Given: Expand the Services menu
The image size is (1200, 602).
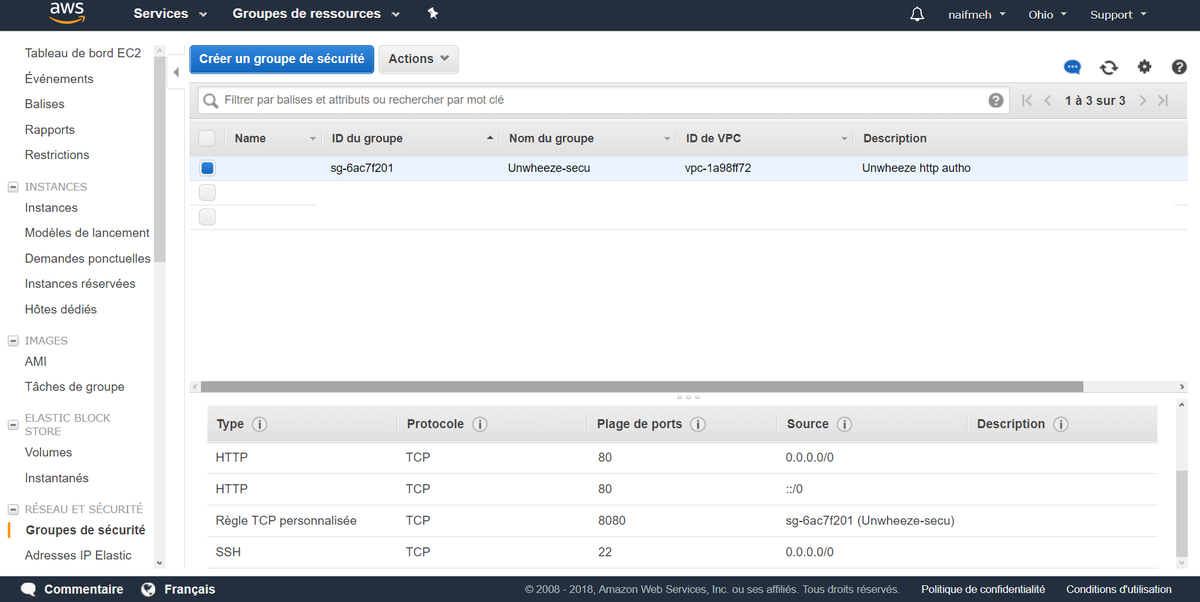Looking at the screenshot, I should [170, 14].
